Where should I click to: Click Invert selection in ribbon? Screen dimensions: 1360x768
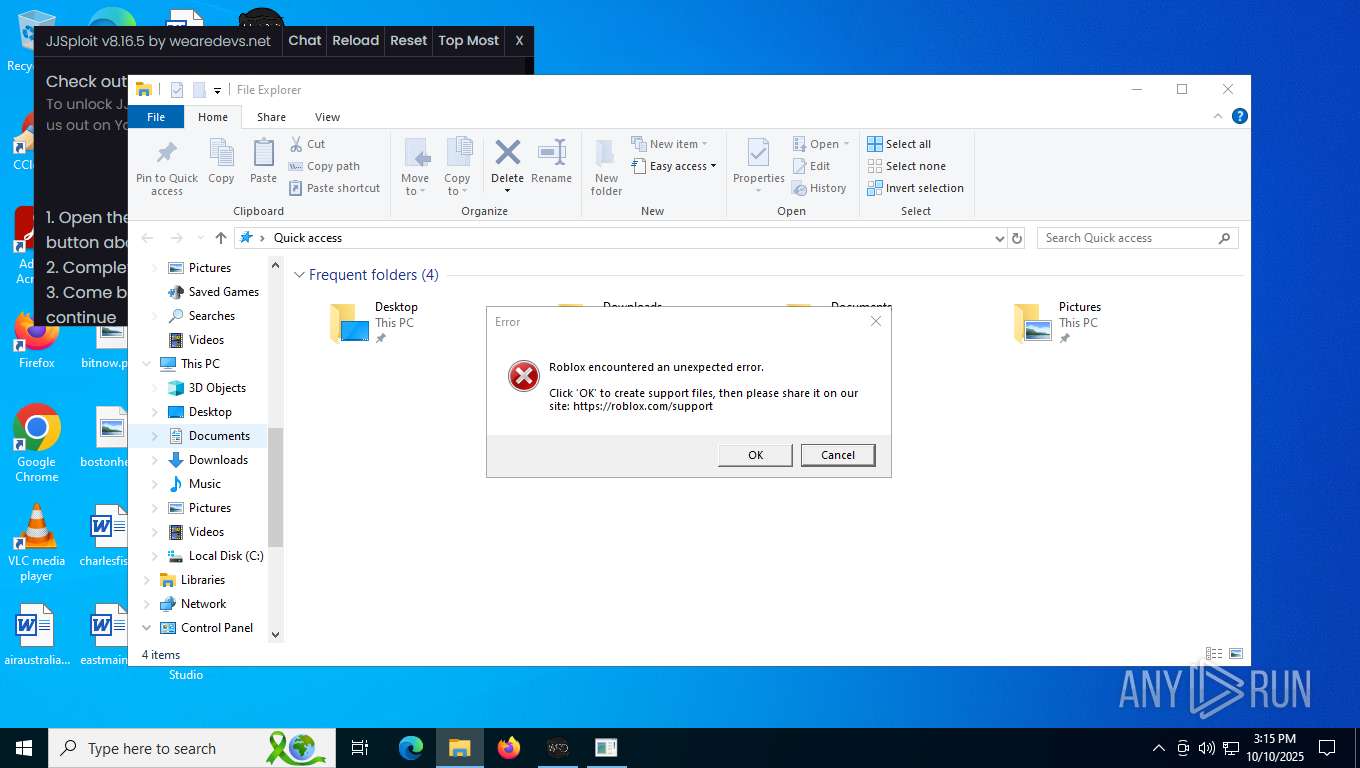click(x=915, y=188)
